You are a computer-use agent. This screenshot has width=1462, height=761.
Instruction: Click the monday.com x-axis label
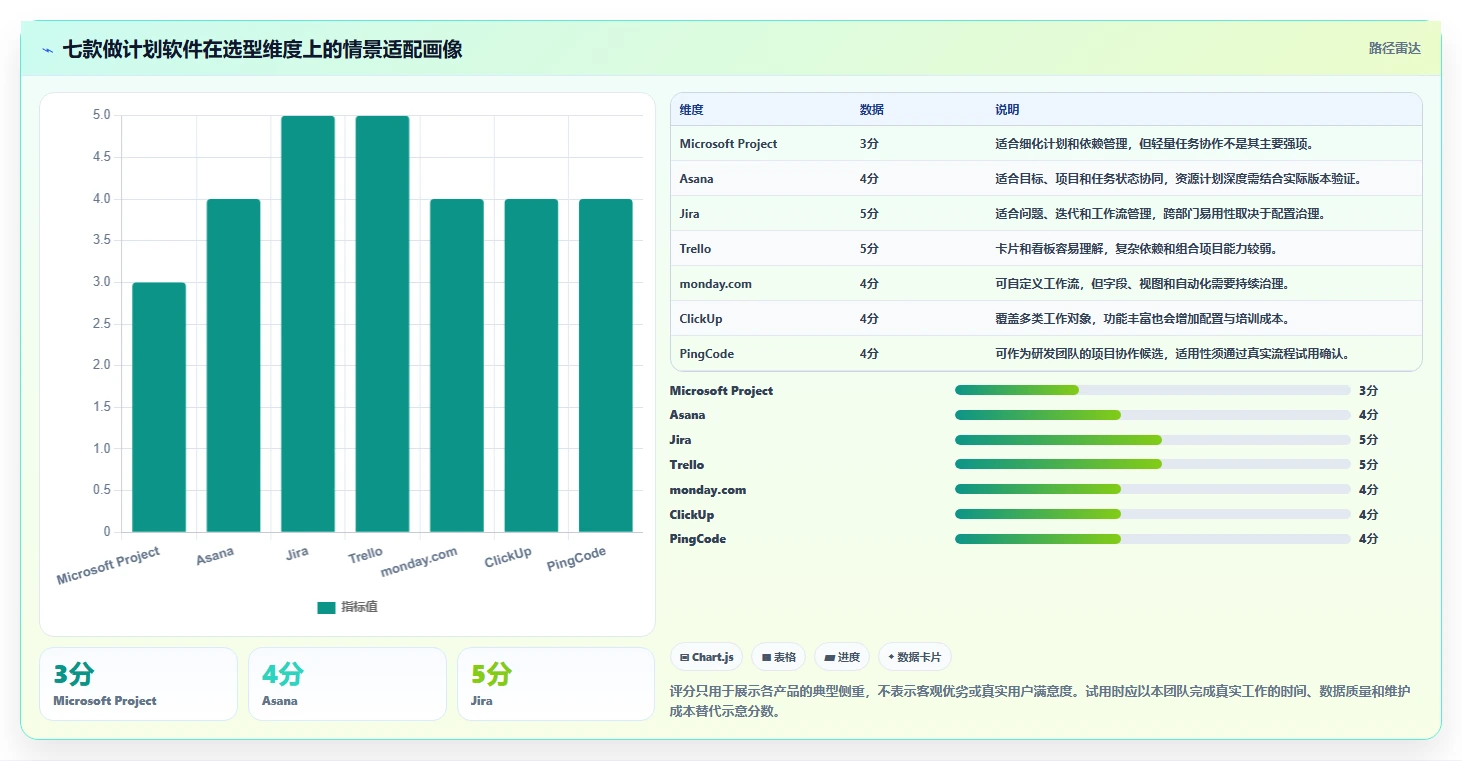pos(419,562)
